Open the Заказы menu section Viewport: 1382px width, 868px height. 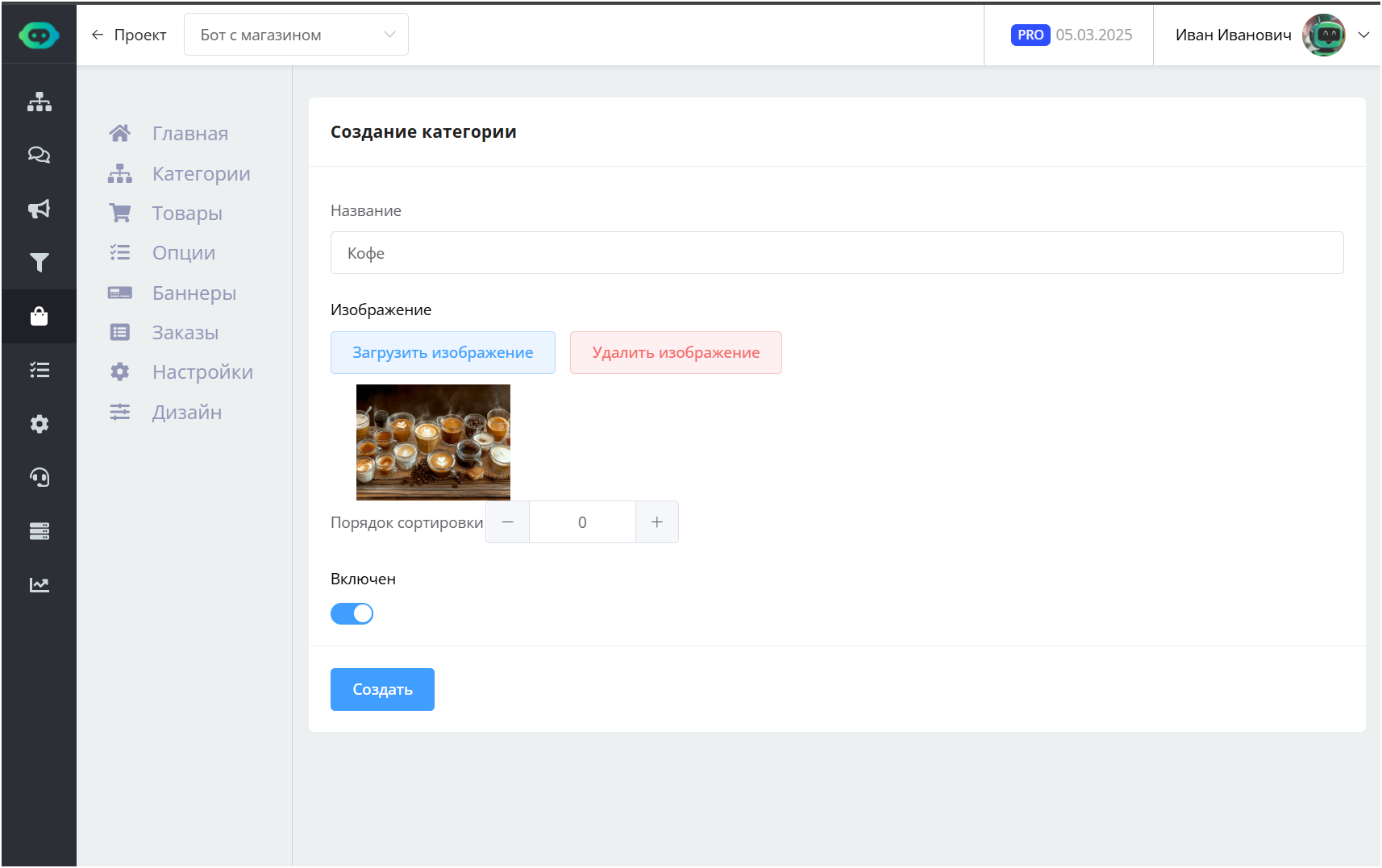click(185, 333)
